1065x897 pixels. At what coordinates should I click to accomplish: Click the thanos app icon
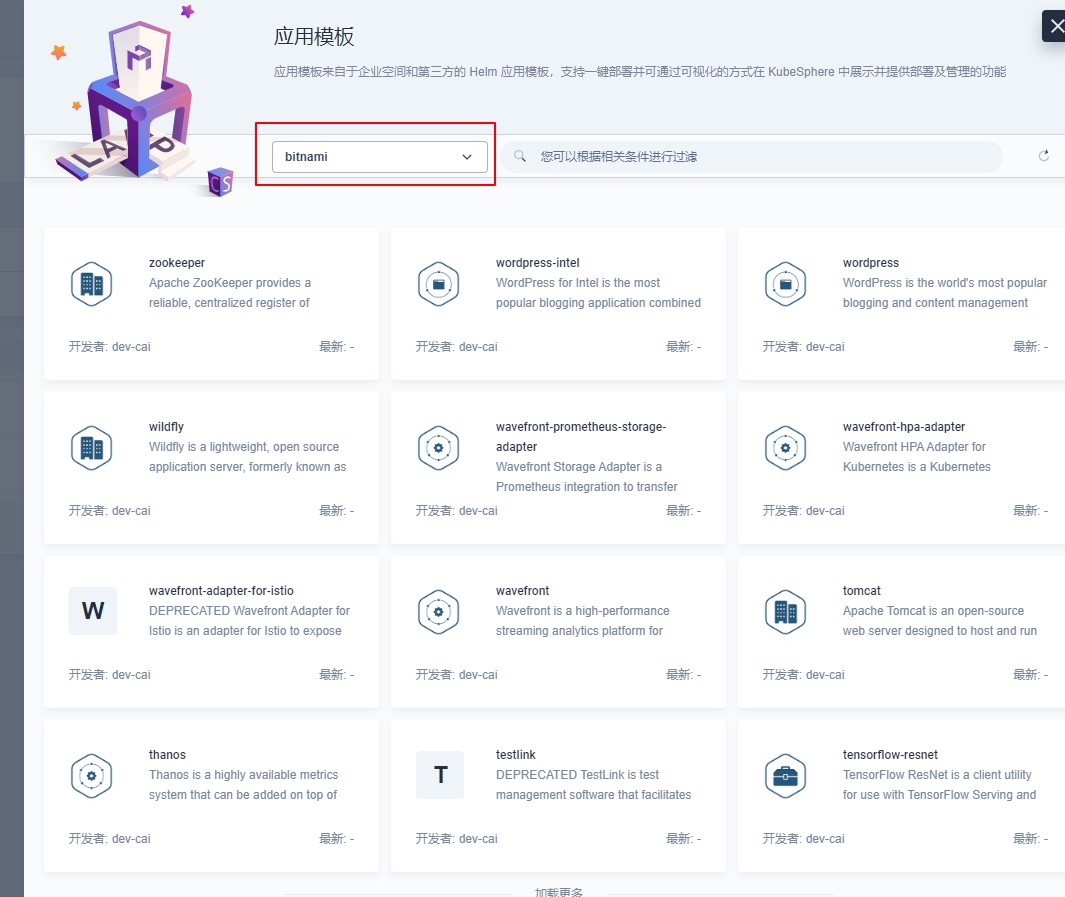coord(92,776)
